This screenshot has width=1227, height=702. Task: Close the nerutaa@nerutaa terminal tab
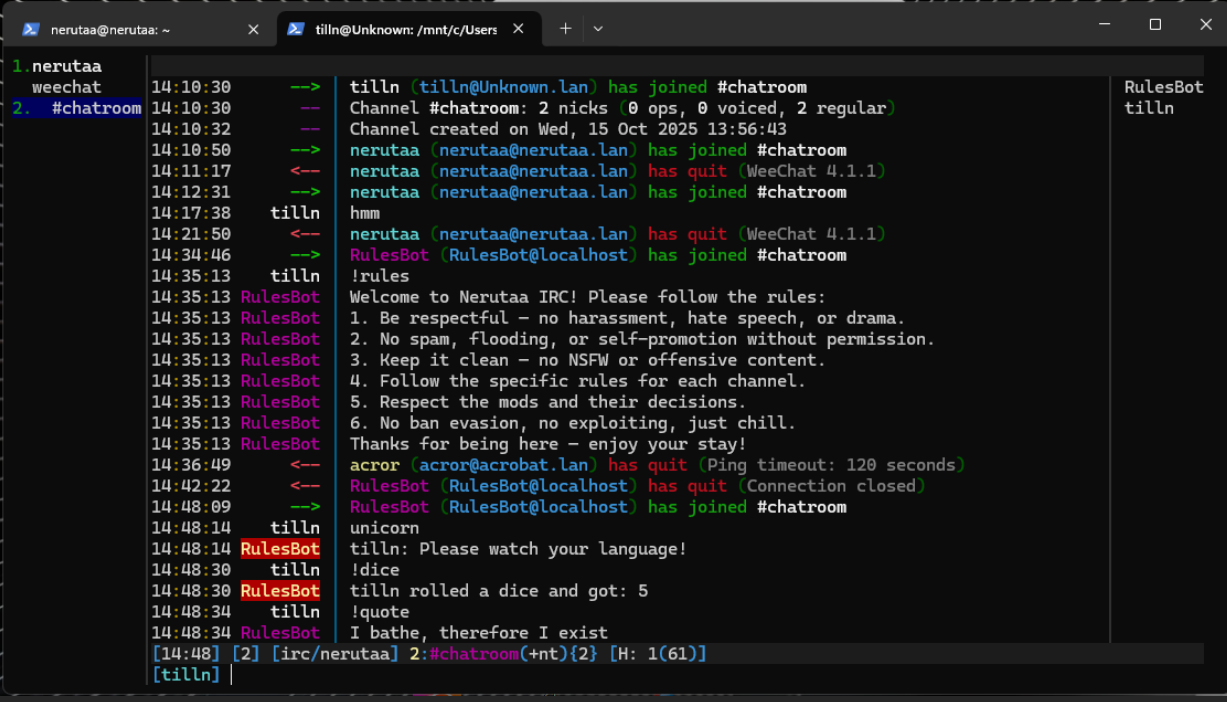tap(253, 30)
